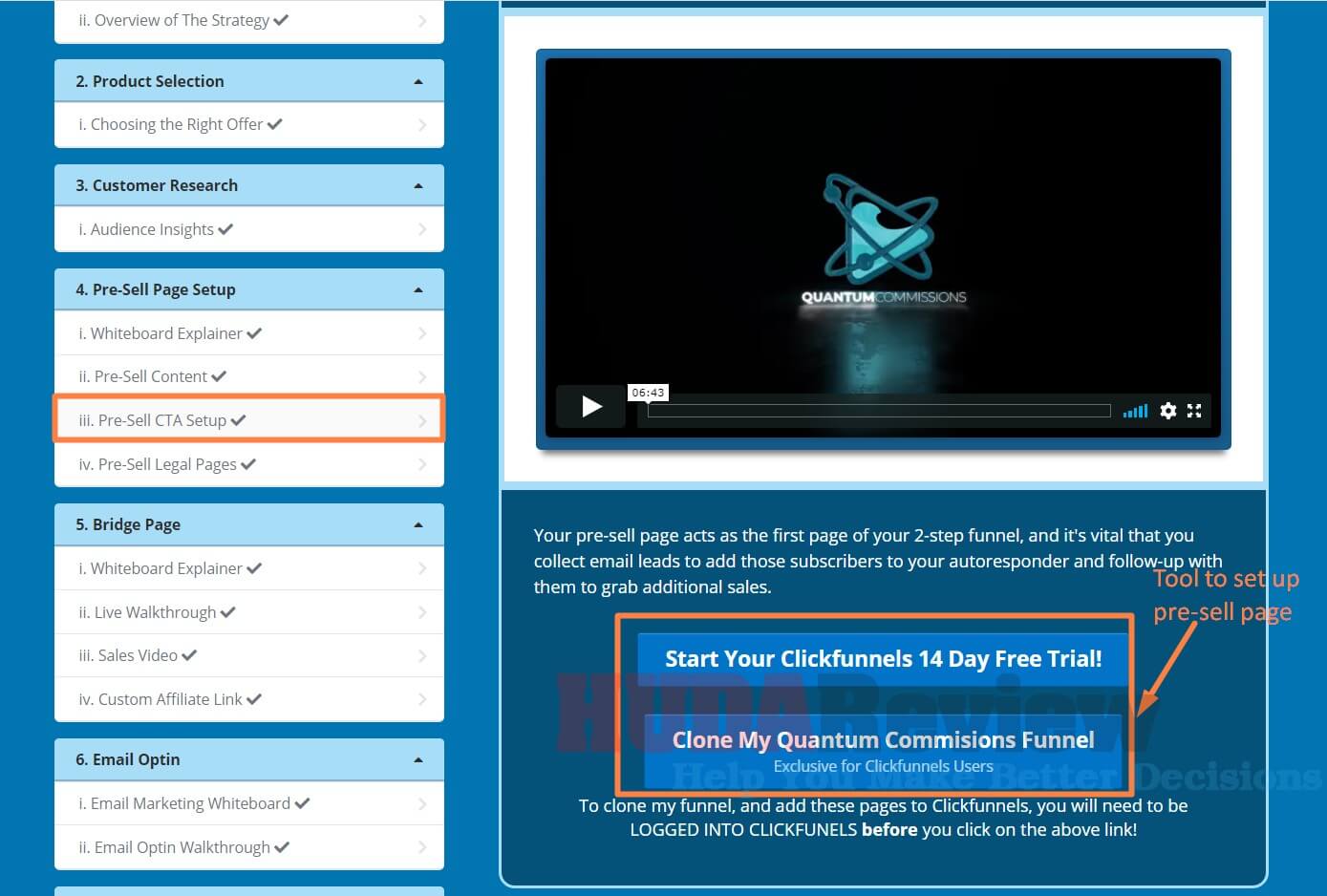
Task: Click Clone My Quantum Commisions Funnel button
Action: [x=883, y=751]
